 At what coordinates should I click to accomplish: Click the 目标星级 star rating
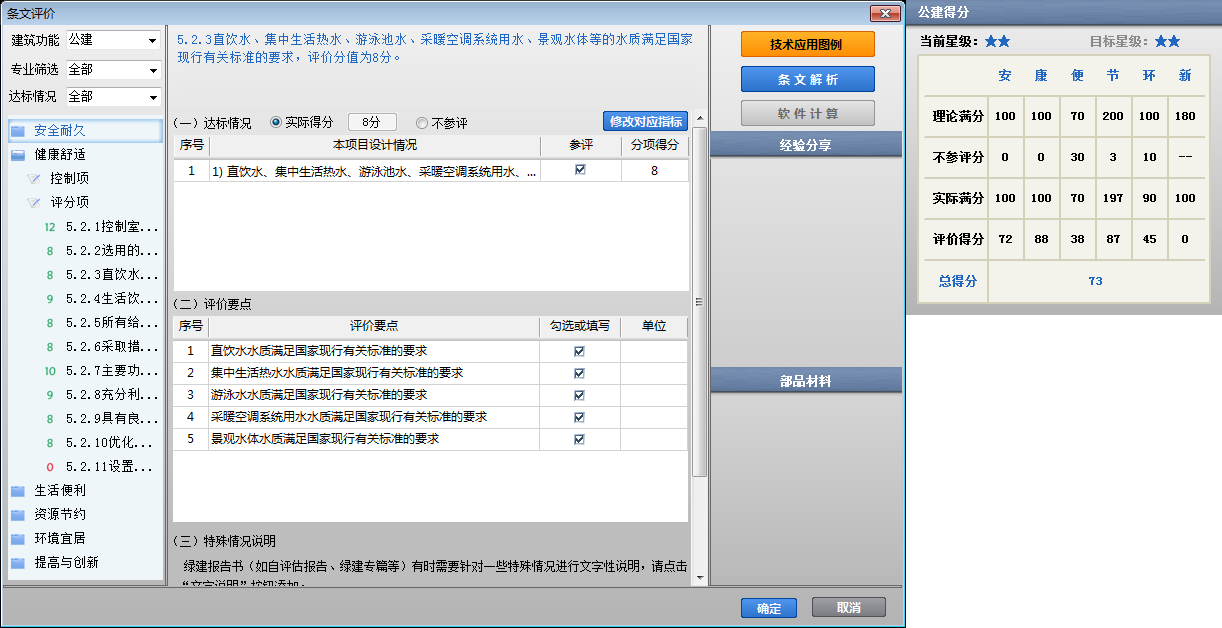click(x=1167, y=42)
